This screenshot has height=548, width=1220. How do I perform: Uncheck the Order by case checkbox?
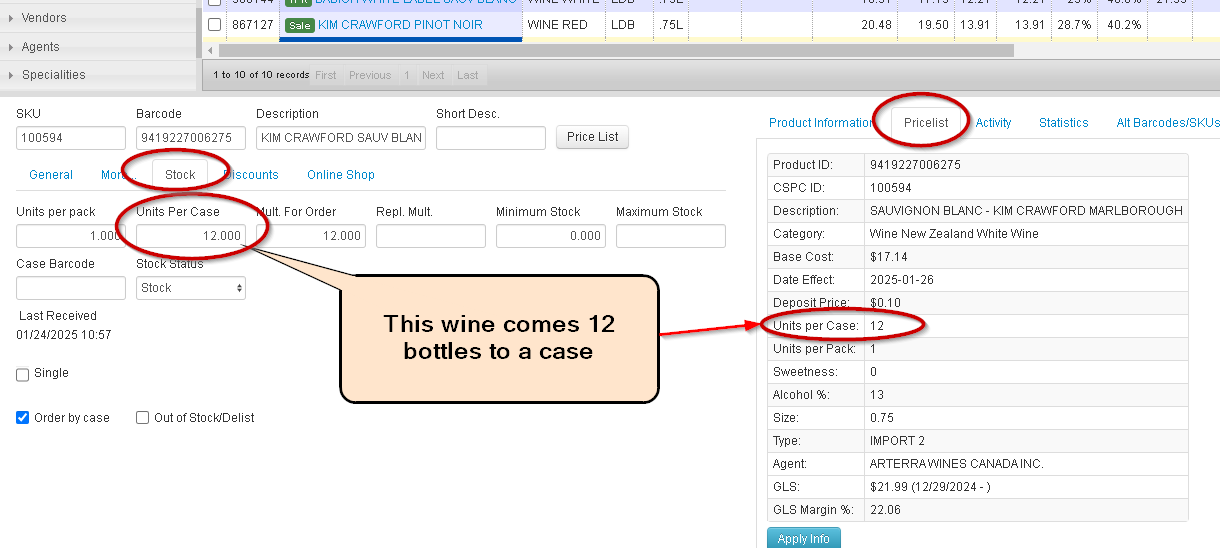pos(23,418)
